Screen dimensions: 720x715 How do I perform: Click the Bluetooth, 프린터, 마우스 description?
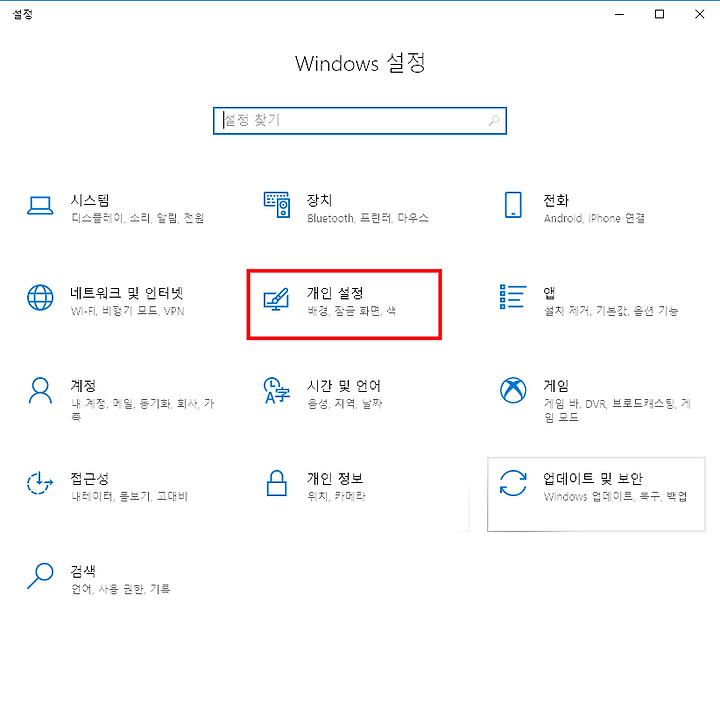368,218
